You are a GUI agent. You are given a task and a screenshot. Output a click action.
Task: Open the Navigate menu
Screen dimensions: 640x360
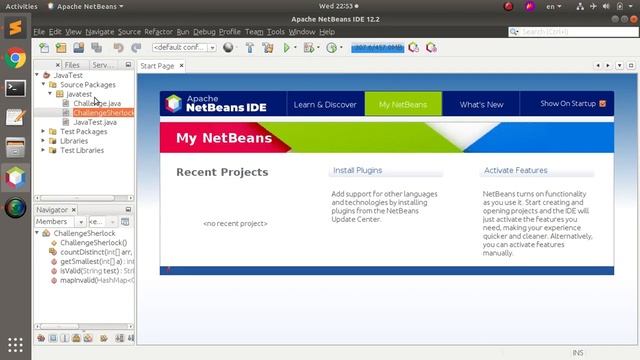click(100, 32)
